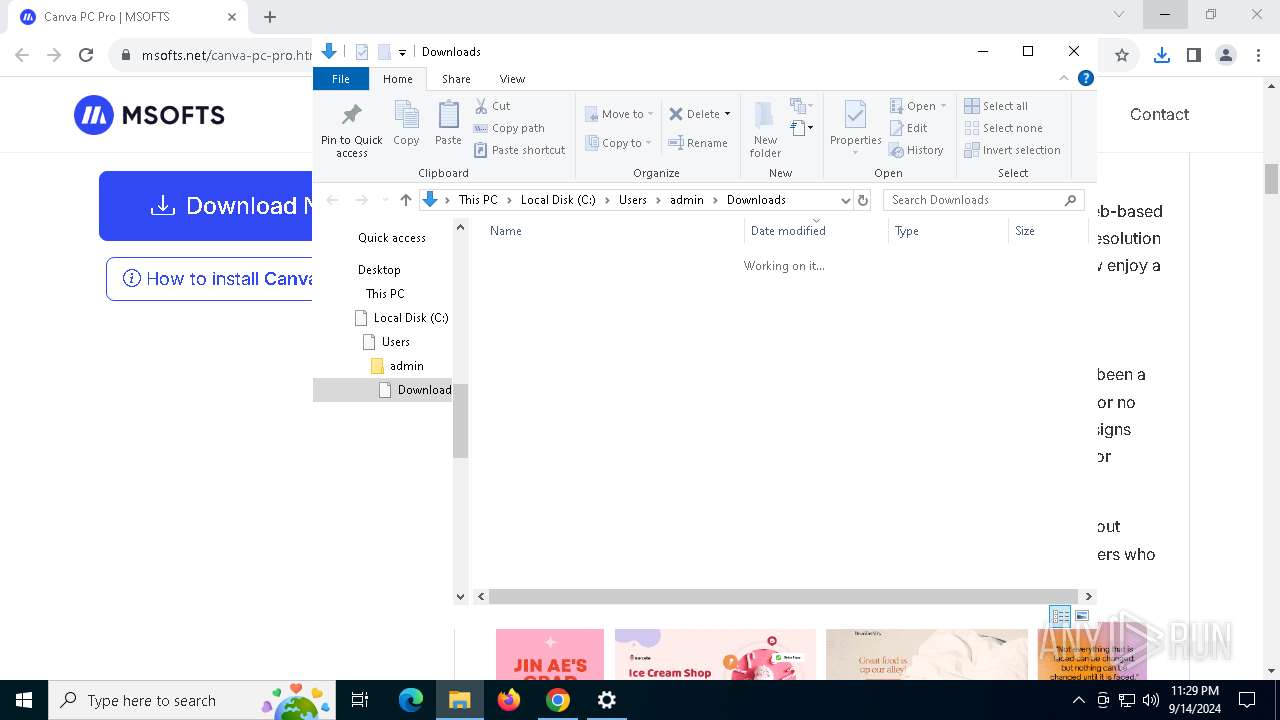The height and width of the screenshot is (720, 1280).
Task: Collapse the ribbon with chevron
Action: (1064, 78)
